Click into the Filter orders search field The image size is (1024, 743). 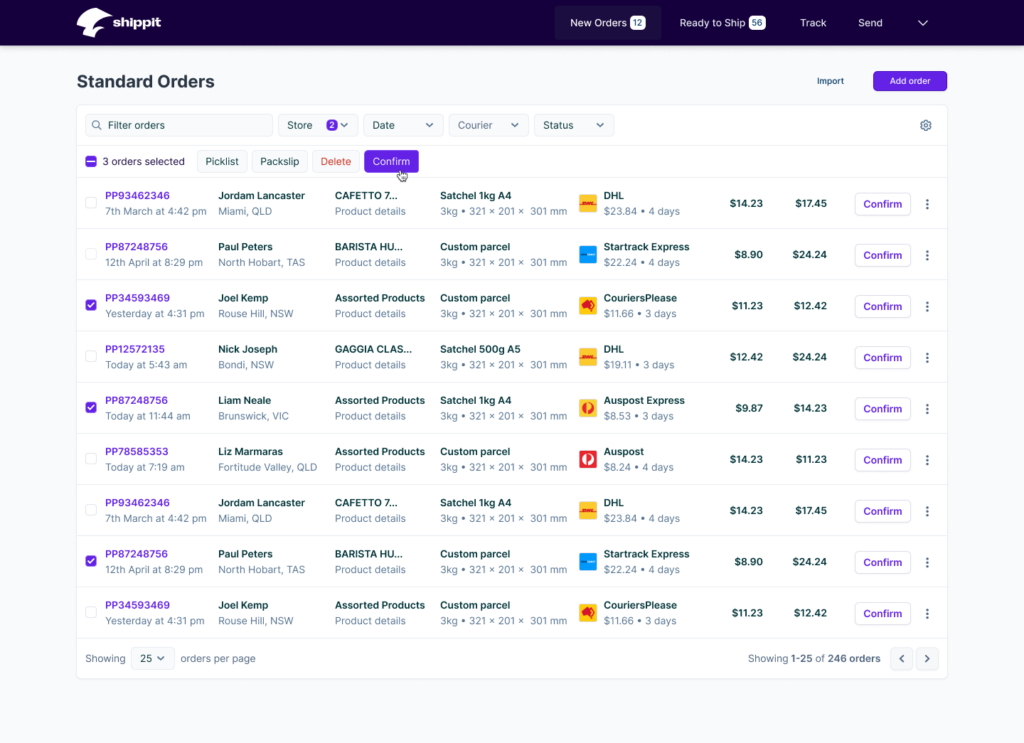pyautogui.click(x=179, y=125)
